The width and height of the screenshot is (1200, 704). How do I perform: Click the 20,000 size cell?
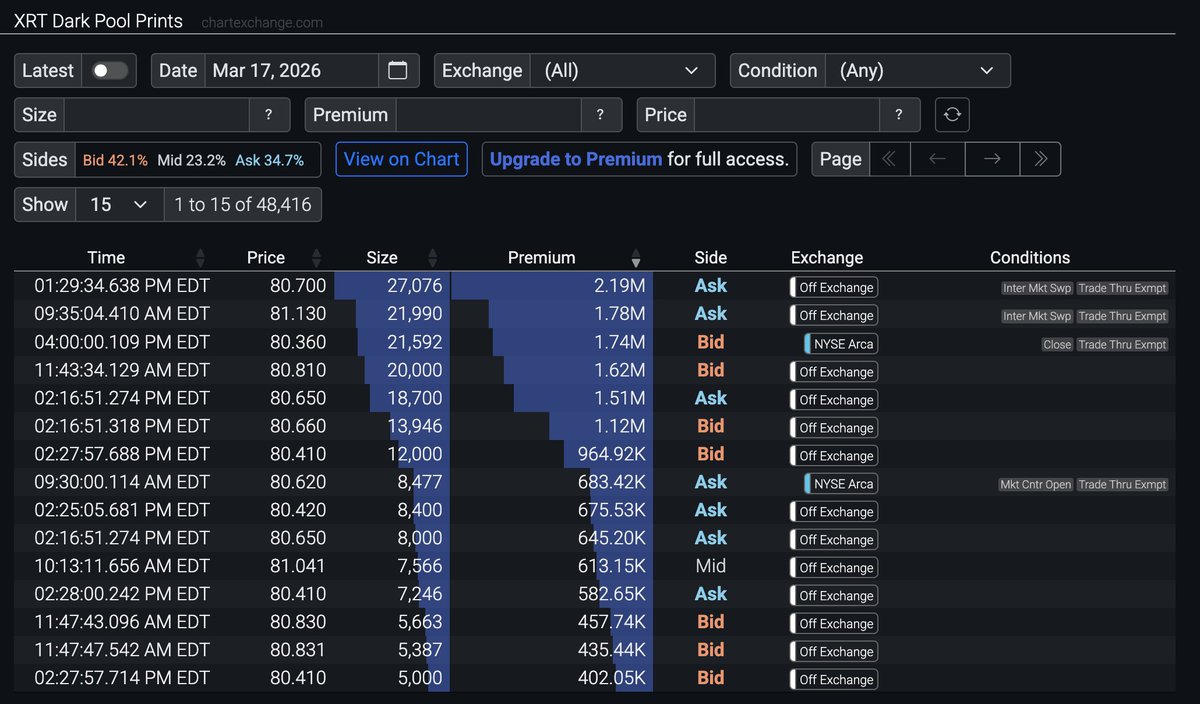click(414, 370)
